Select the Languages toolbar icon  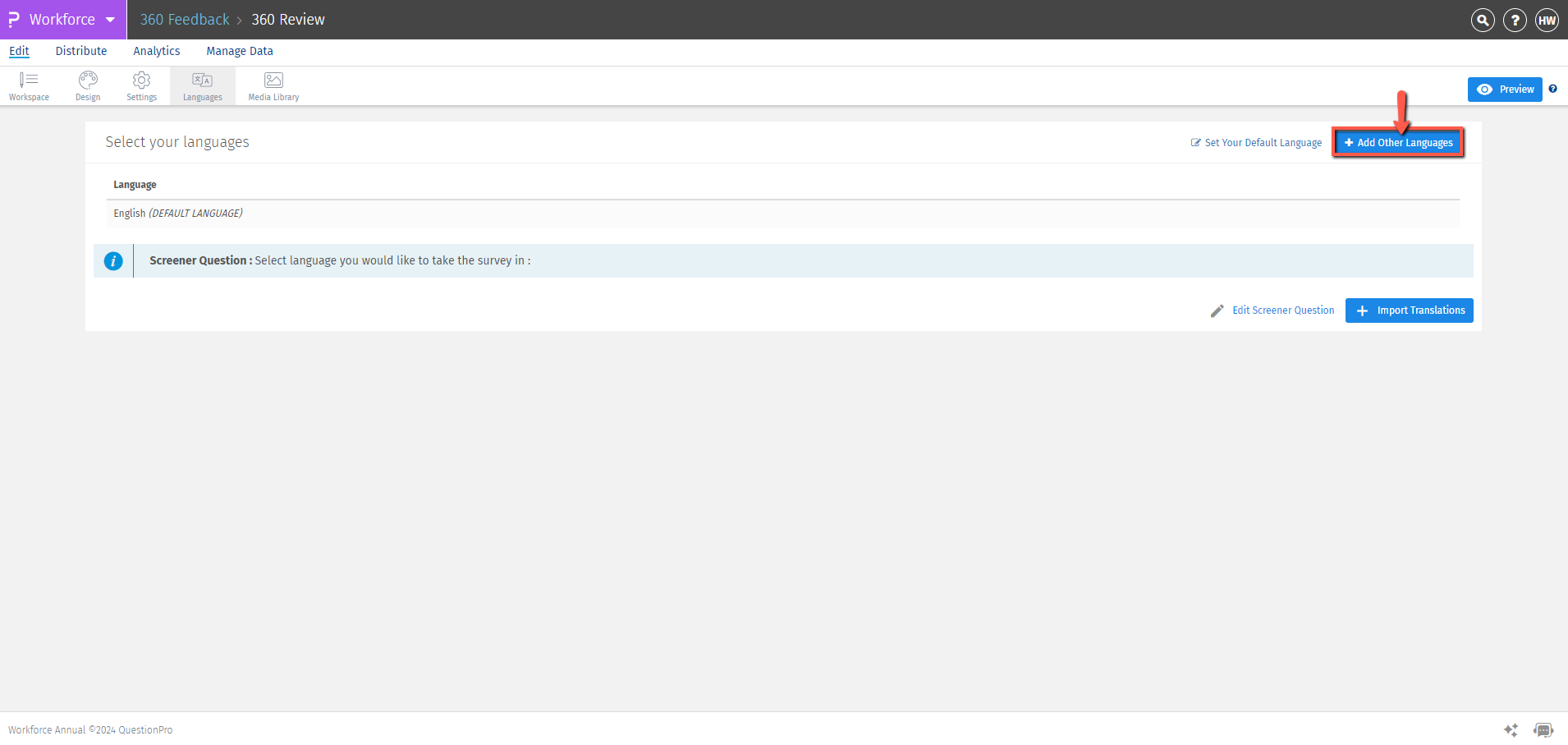(203, 85)
